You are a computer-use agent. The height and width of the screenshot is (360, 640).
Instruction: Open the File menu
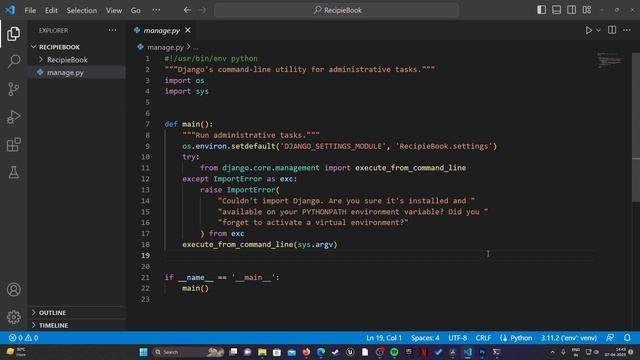pyautogui.click(x=30, y=10)
